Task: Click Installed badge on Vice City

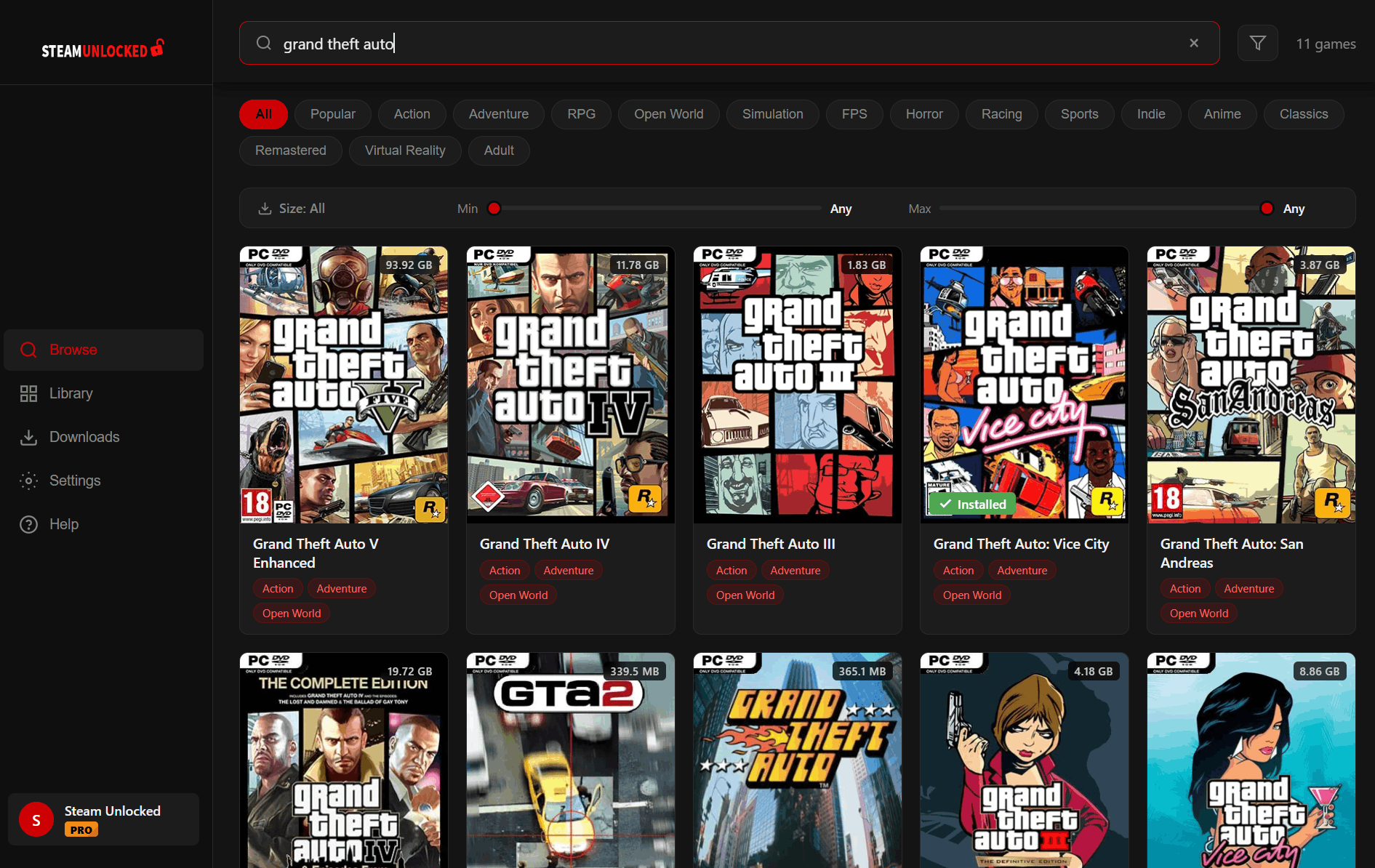Action: pyautogui.click(x=972, y=504)
